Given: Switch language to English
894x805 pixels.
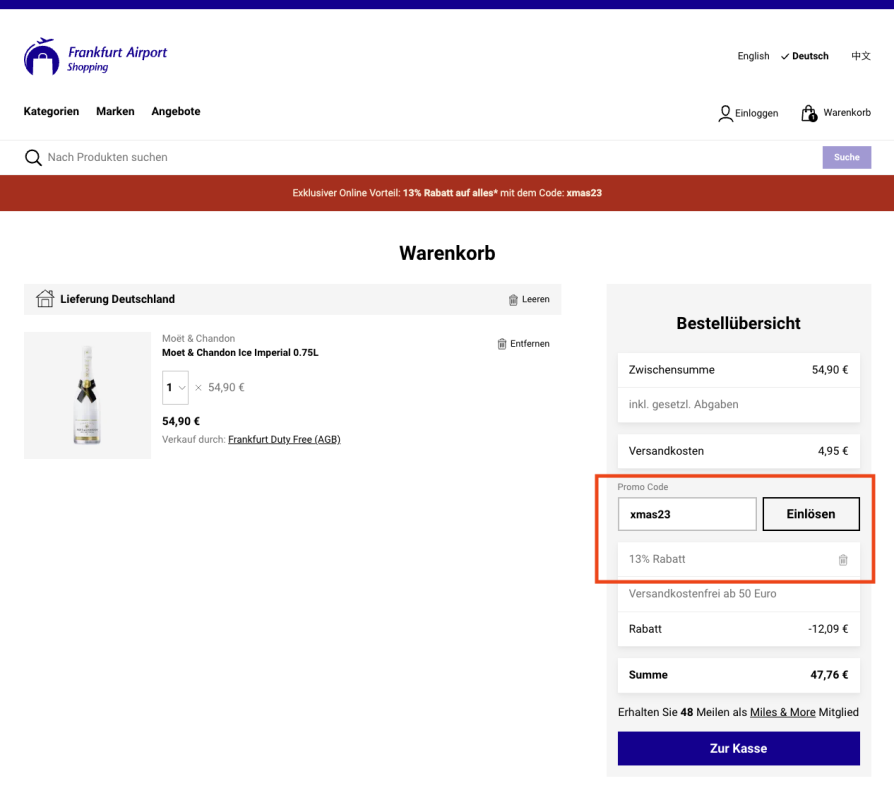Looking at the screenshot, I should point(753,56).
